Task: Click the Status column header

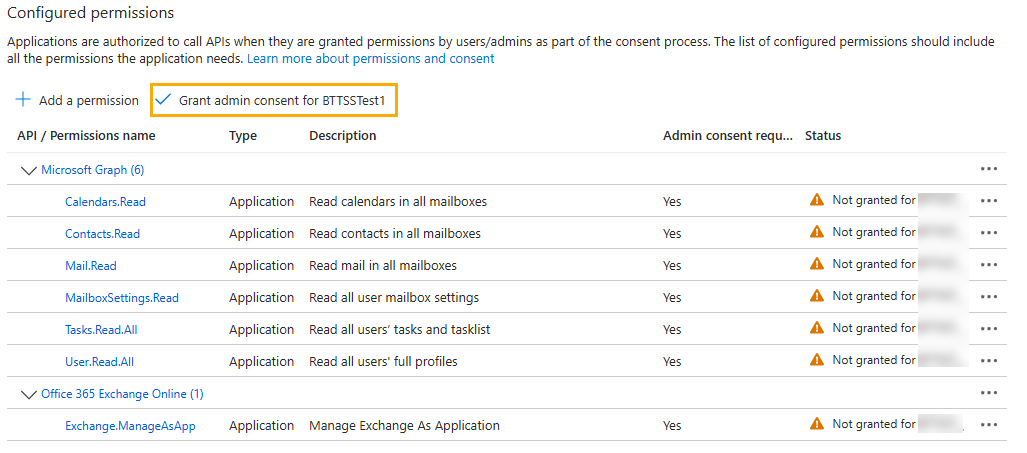Action: point(823,136)
